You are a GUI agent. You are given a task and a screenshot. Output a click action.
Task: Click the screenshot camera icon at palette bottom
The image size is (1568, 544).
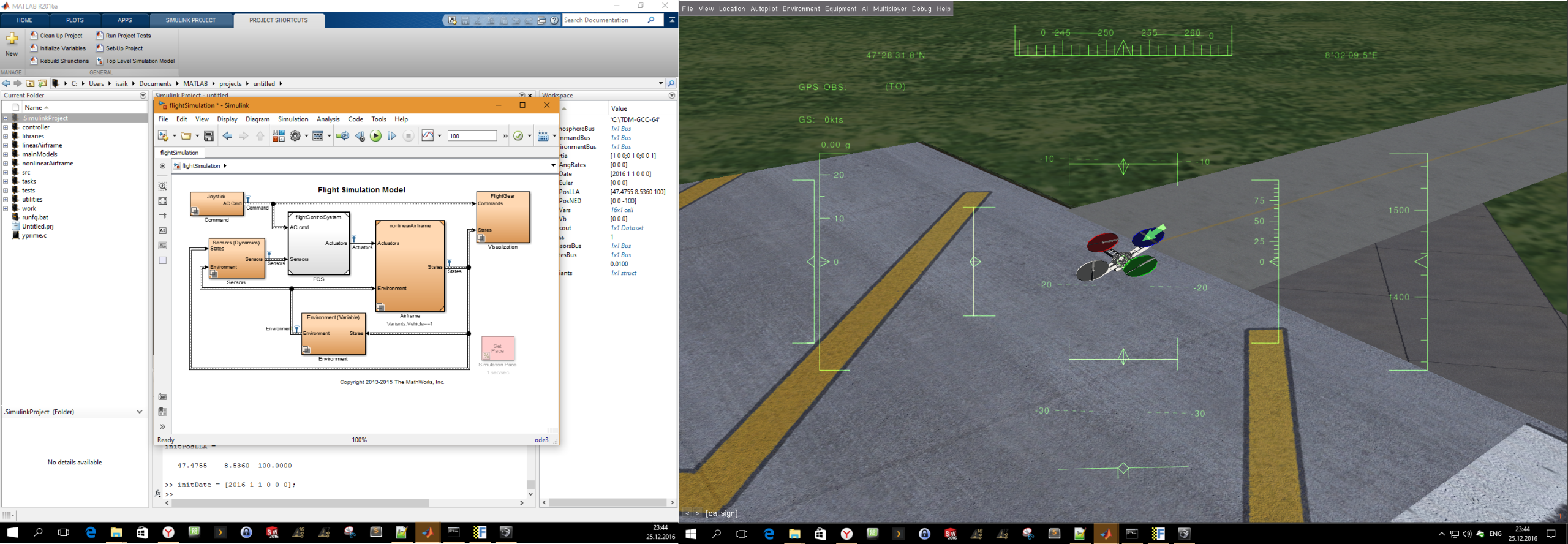click(162, 397)
